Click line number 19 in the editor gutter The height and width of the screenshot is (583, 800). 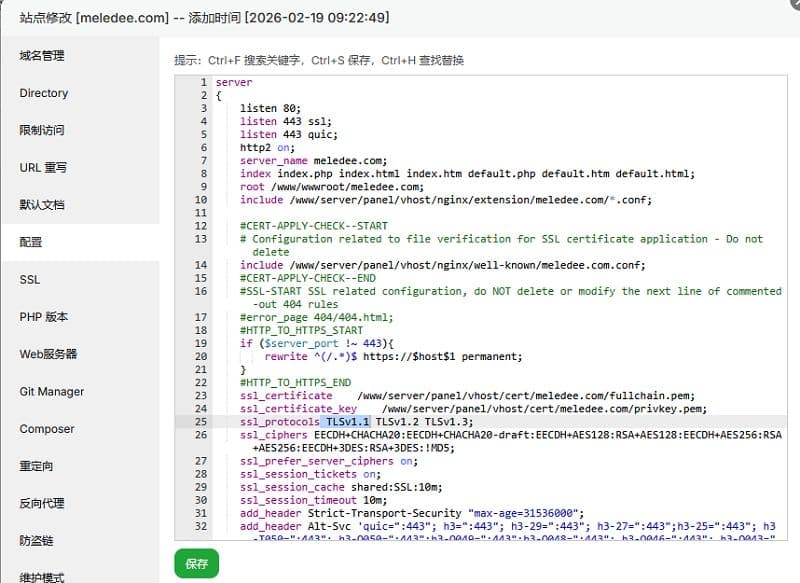pyautogui.click(x=201, y=343)
